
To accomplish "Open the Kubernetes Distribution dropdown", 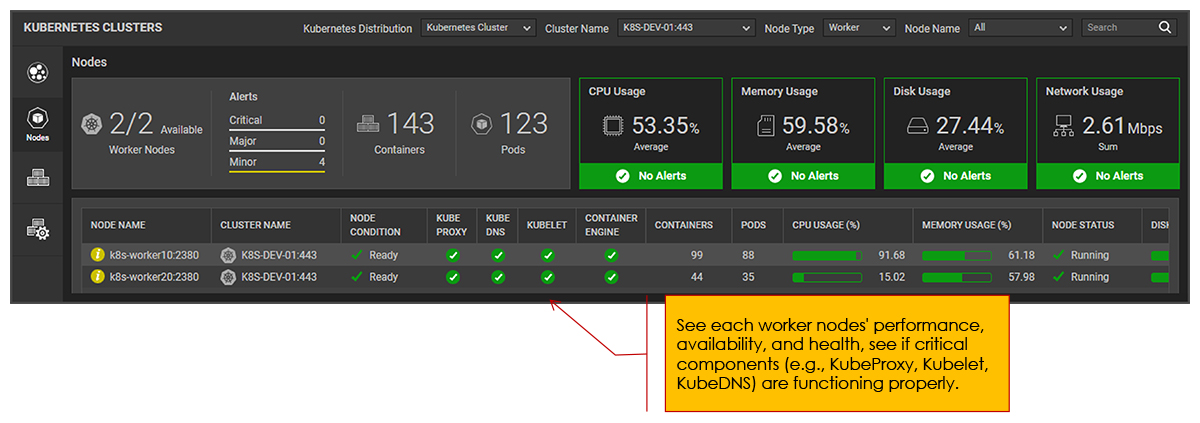I will tap(478, 28).
